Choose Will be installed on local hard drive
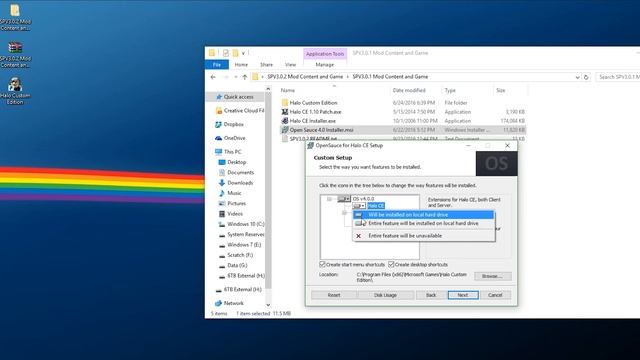The height and width of the screenshot is (360, 640). tap(424, 215)
